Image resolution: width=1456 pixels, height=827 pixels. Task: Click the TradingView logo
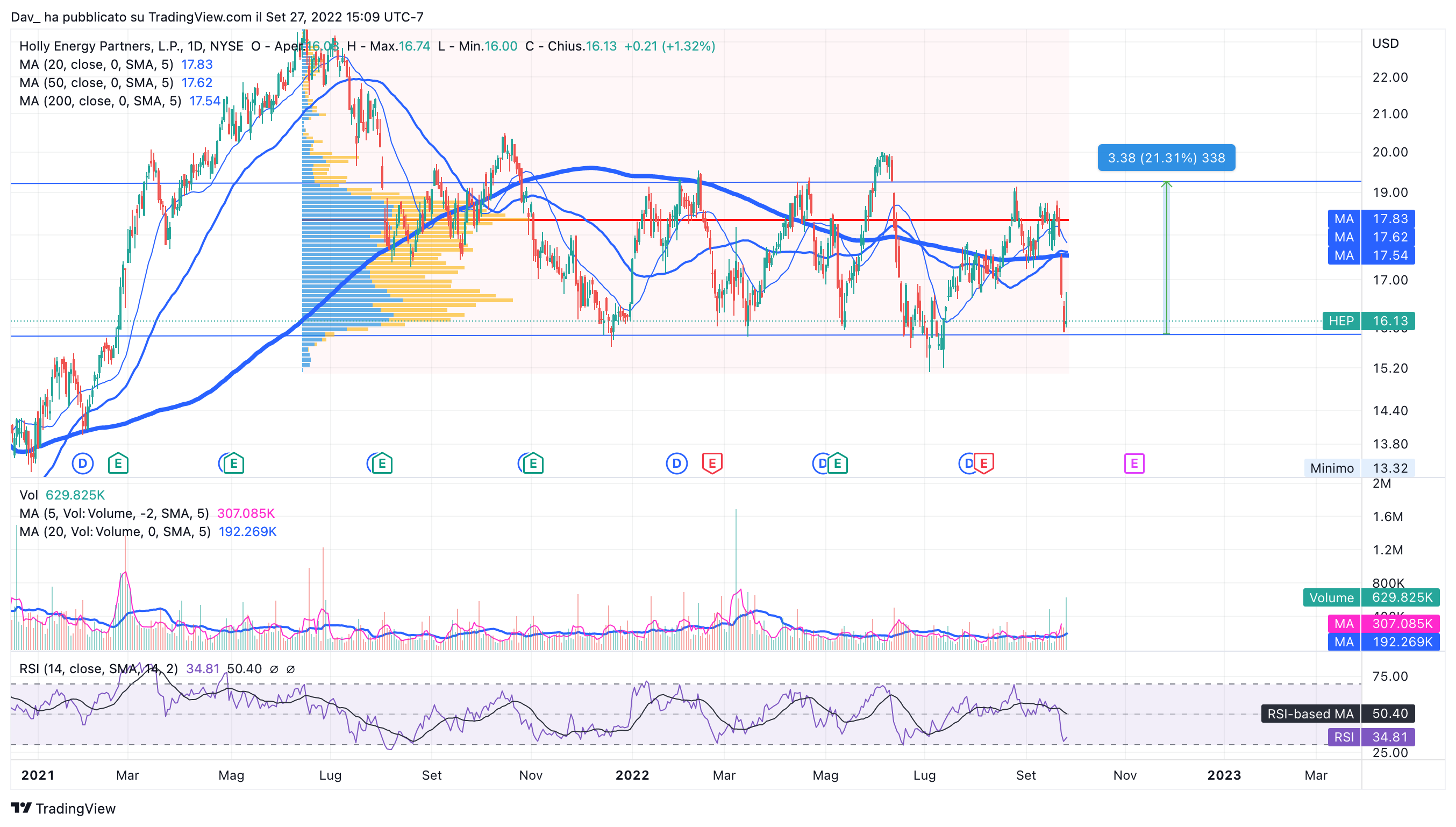click(63, 808)
